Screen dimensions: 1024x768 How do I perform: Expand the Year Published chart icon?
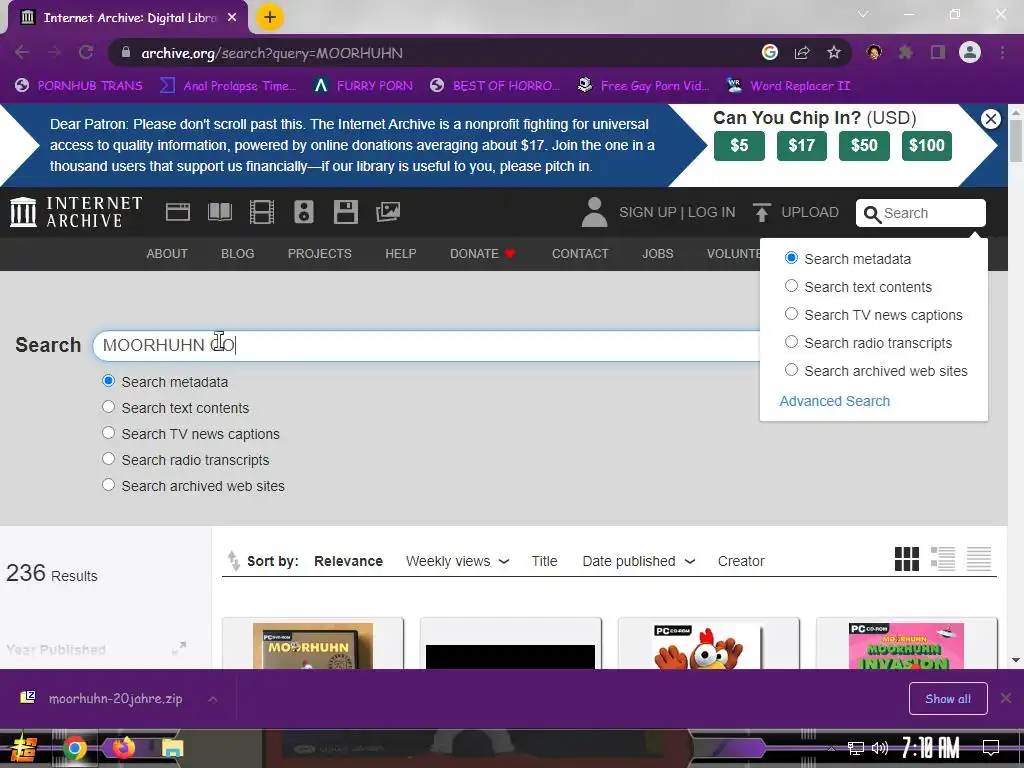(x=179, y=648)
